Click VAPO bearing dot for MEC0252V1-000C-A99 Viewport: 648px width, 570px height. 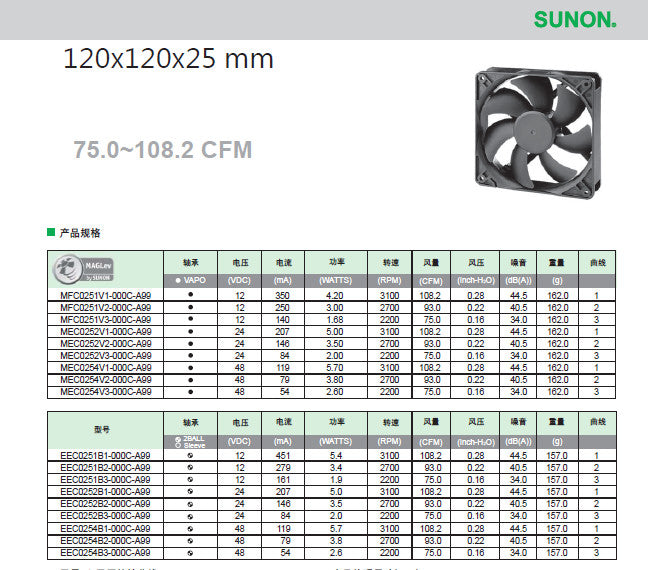click(191, 331)
